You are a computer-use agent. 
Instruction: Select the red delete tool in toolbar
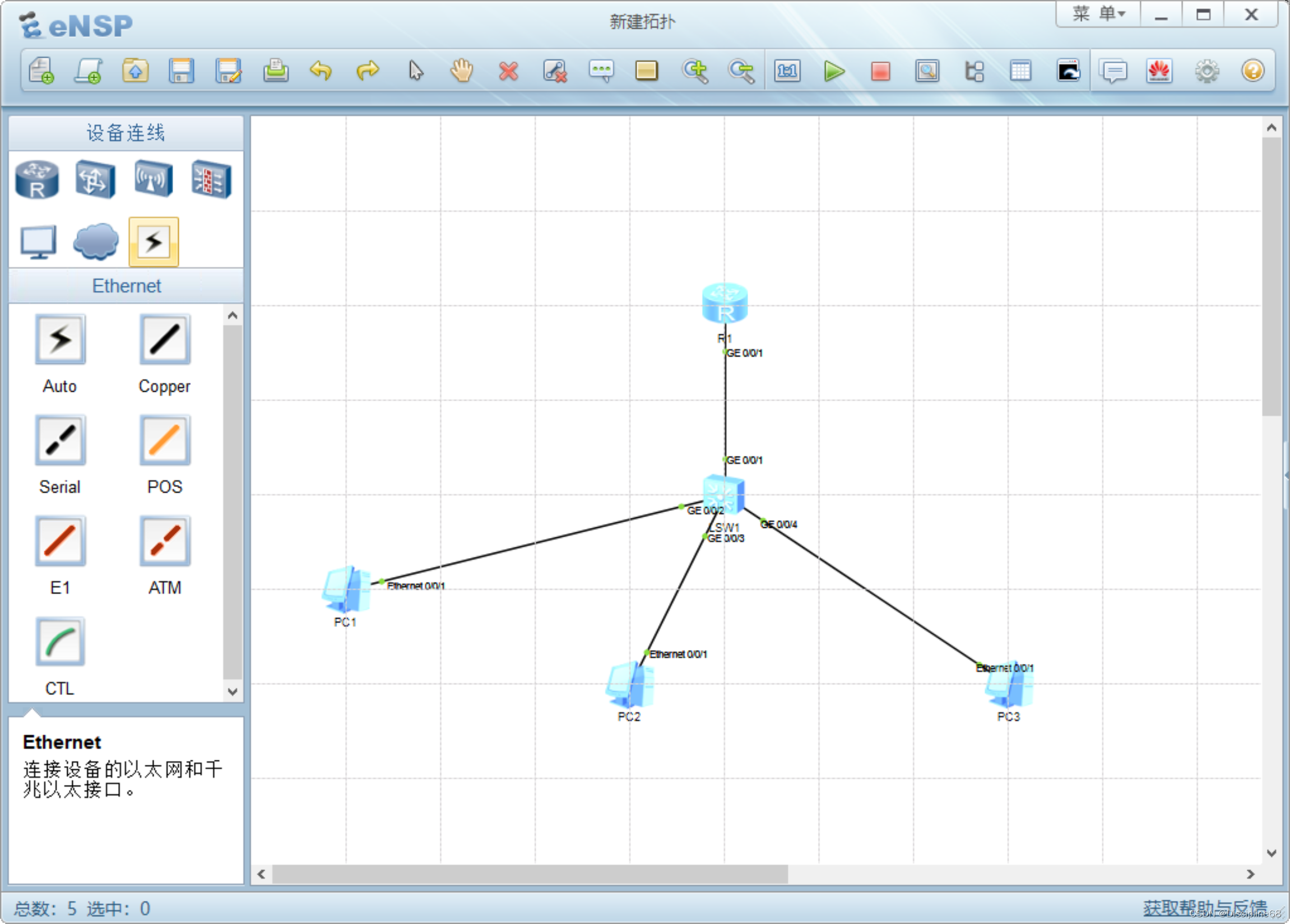(x=508, y=71)
